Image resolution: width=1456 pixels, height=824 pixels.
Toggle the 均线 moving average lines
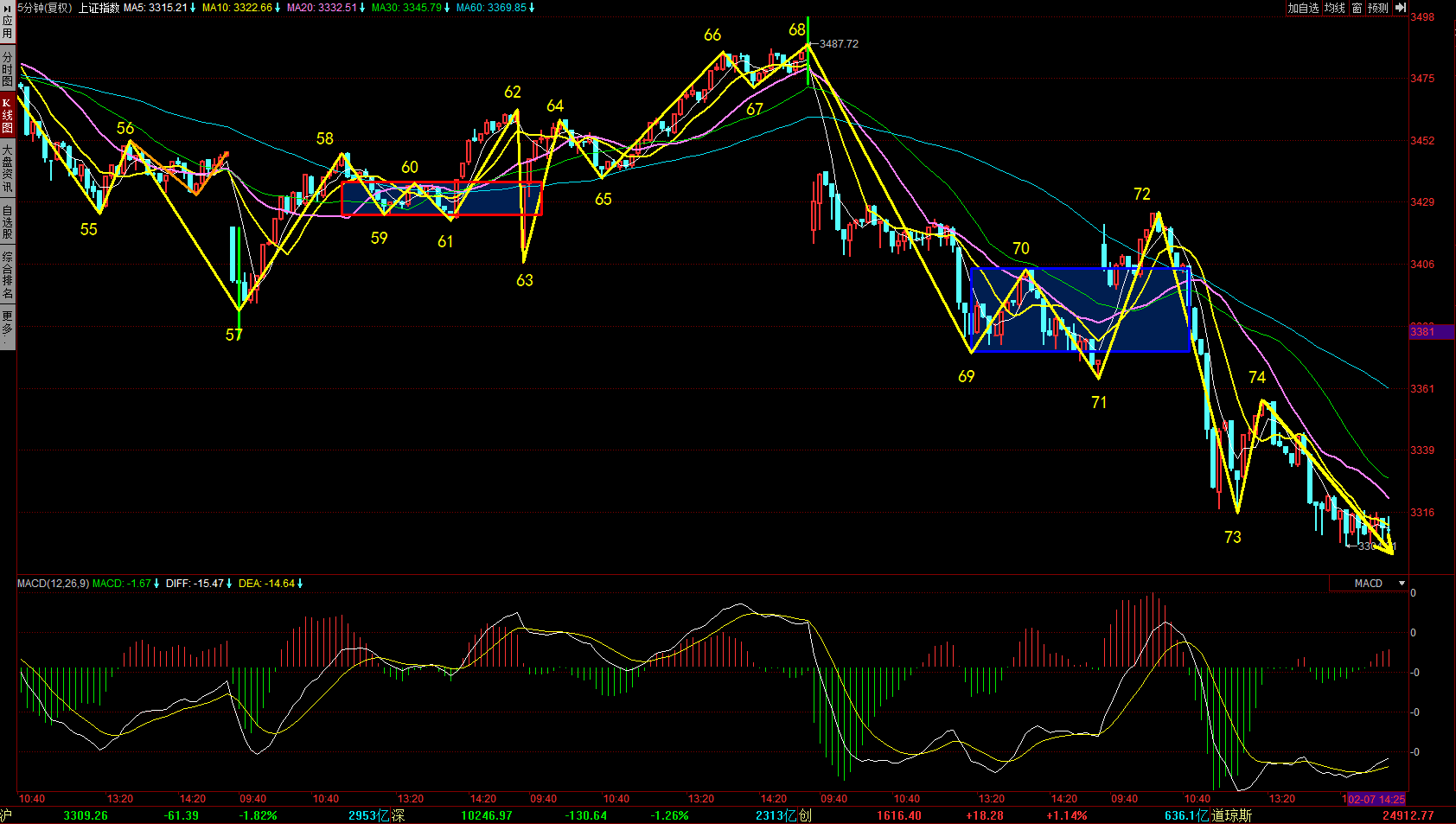(1335, 8)
